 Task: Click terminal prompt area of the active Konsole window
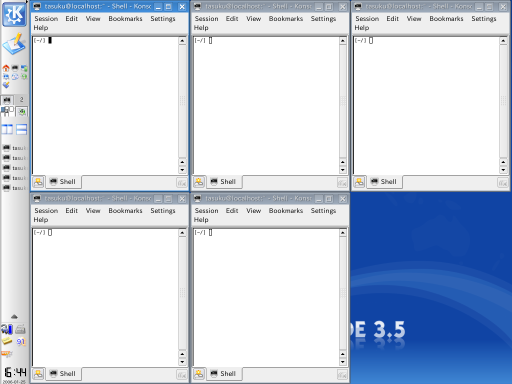(105, 105)
